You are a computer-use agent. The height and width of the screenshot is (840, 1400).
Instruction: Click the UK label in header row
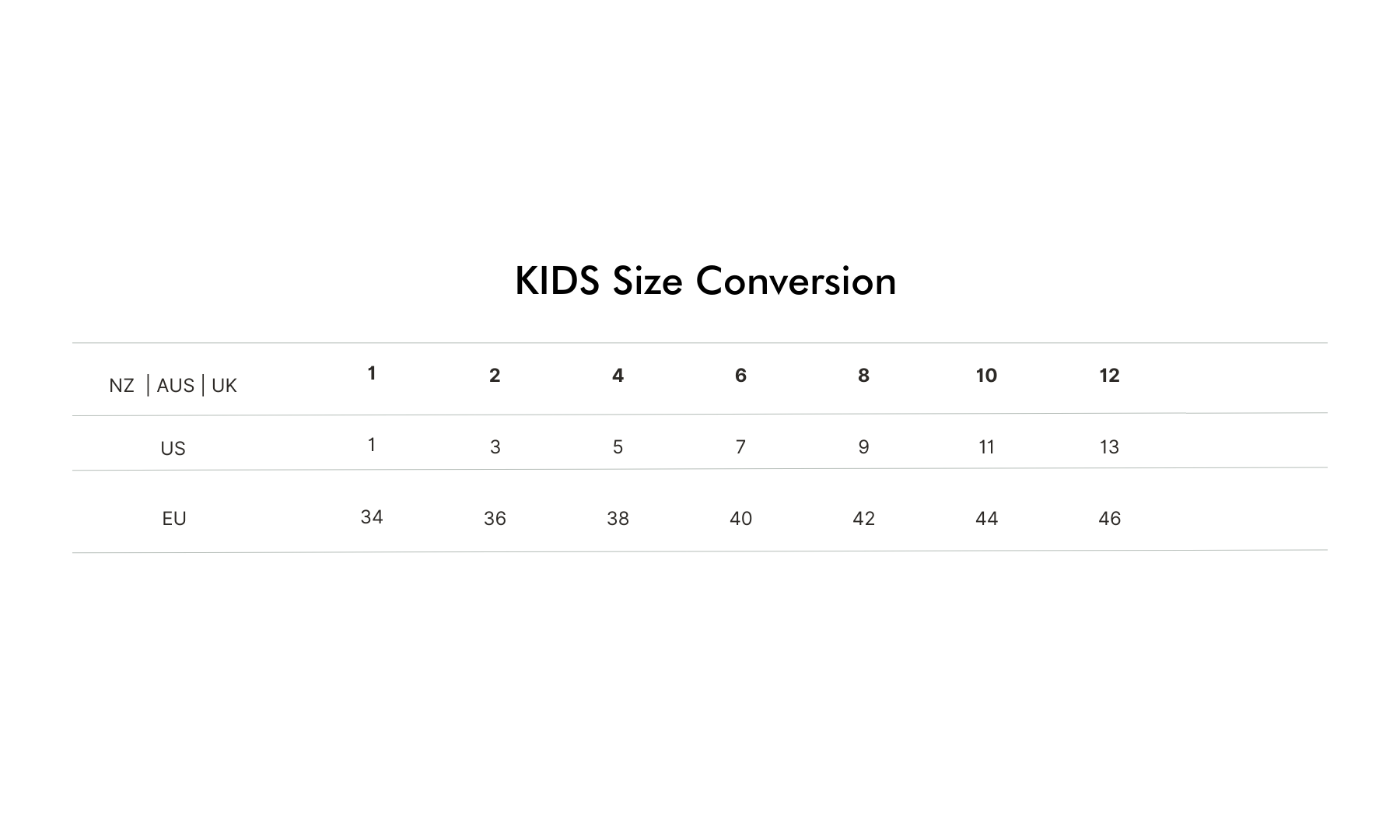[224, 386]
